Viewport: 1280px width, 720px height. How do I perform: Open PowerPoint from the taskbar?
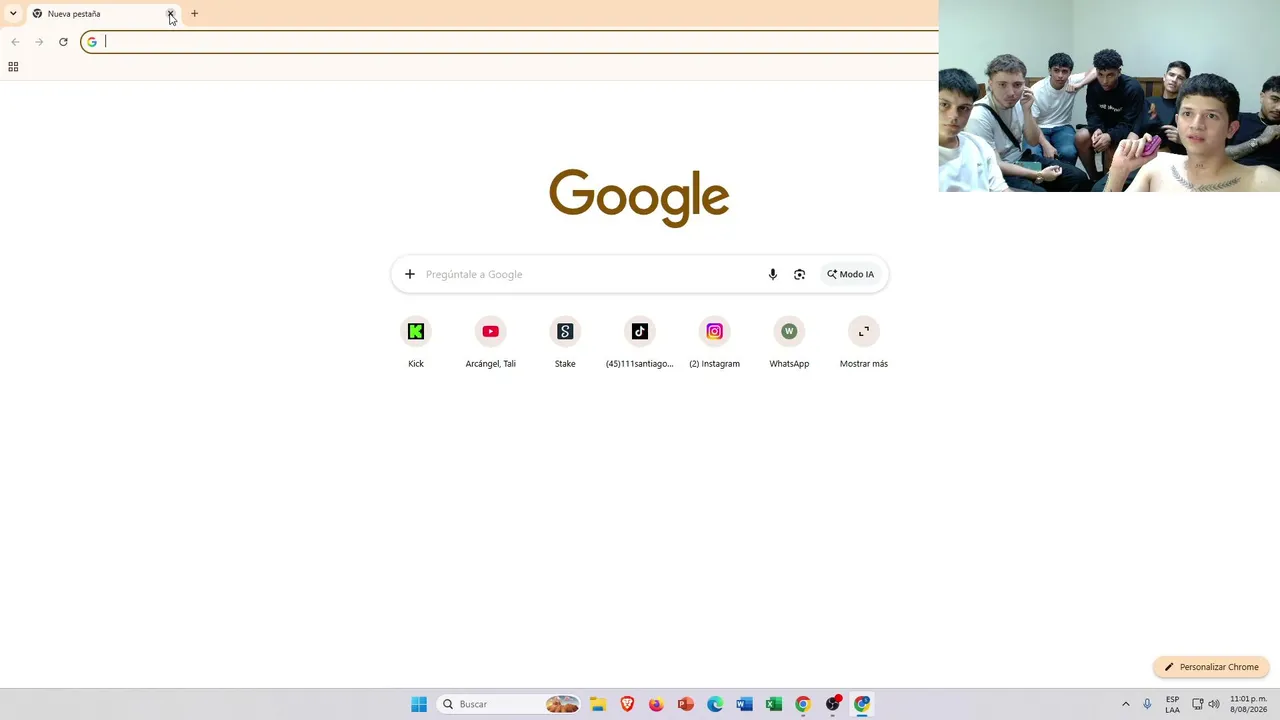point(685,704)
